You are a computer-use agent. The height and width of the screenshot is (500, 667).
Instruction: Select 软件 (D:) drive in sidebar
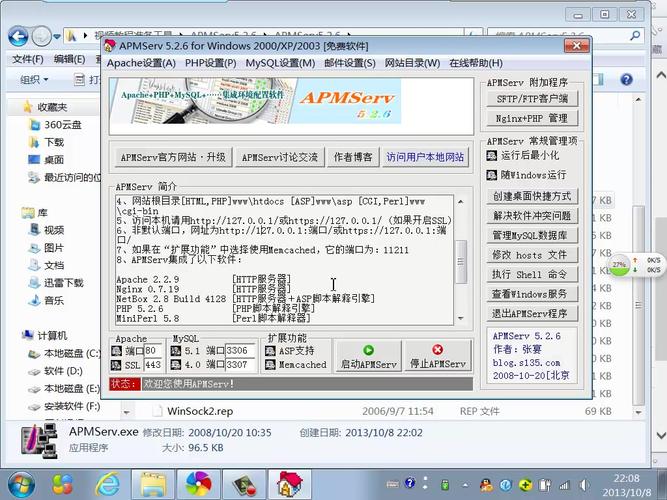tap(55, 371)
